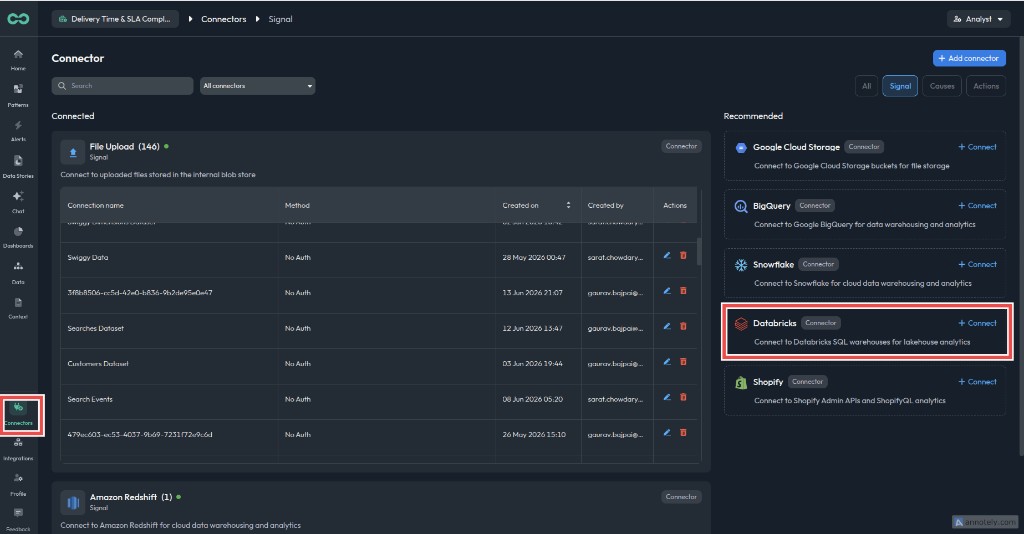Click the app logo in top-left corner
Screen dimensions: 1024x534
18,19
